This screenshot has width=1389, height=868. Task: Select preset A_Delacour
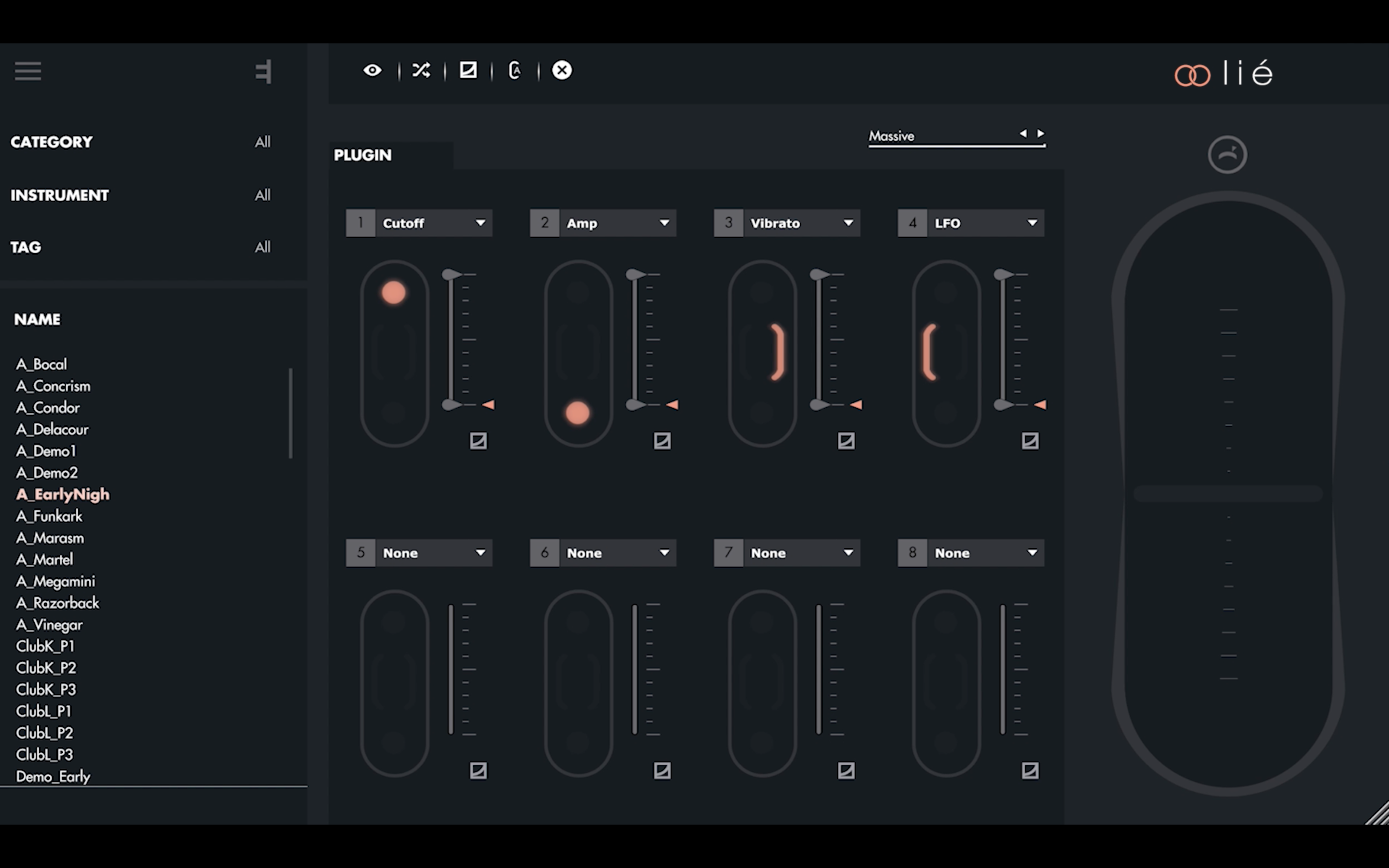52,429
